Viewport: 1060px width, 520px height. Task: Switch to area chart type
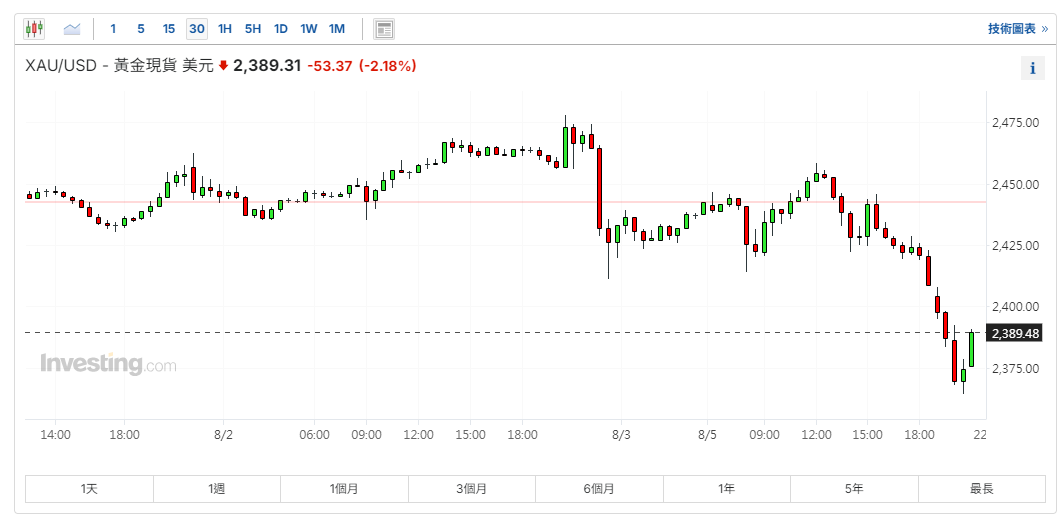[x=72, y=29]
